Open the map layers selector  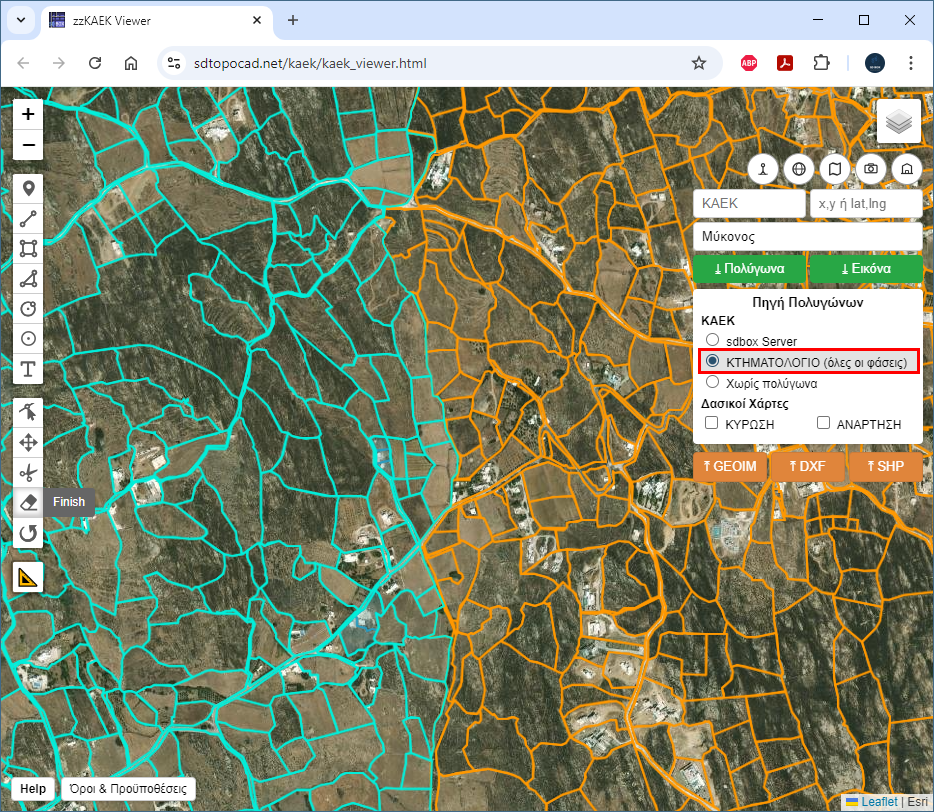click(x=898, y=121)
